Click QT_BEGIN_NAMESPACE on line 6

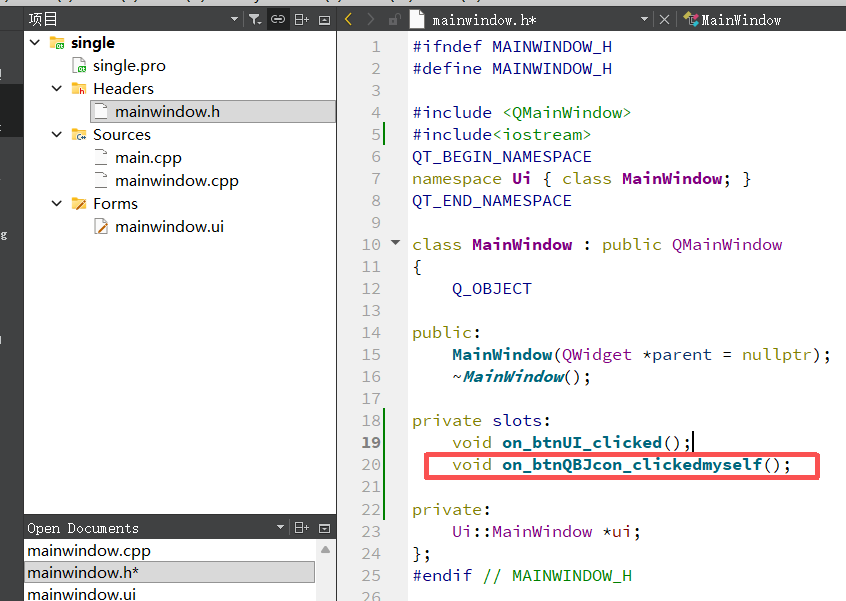pyautogui.click(x=502, y=157)
